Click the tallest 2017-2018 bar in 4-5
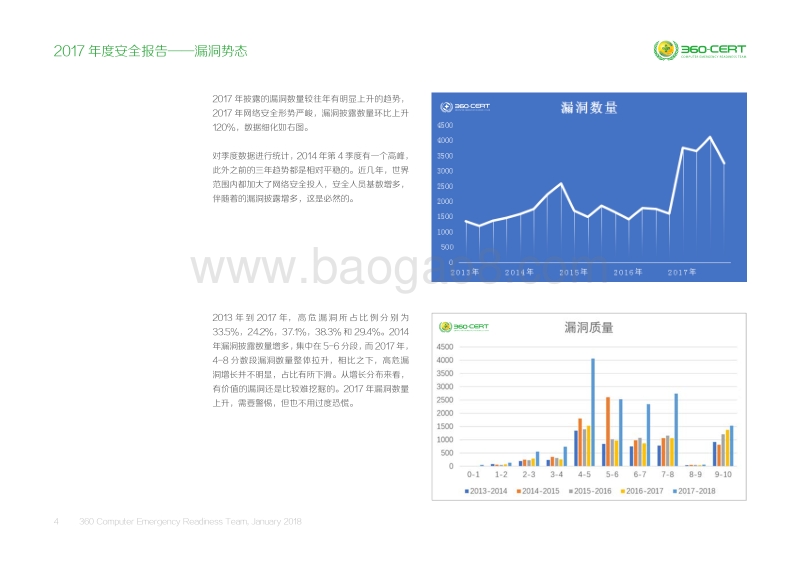 593,412
